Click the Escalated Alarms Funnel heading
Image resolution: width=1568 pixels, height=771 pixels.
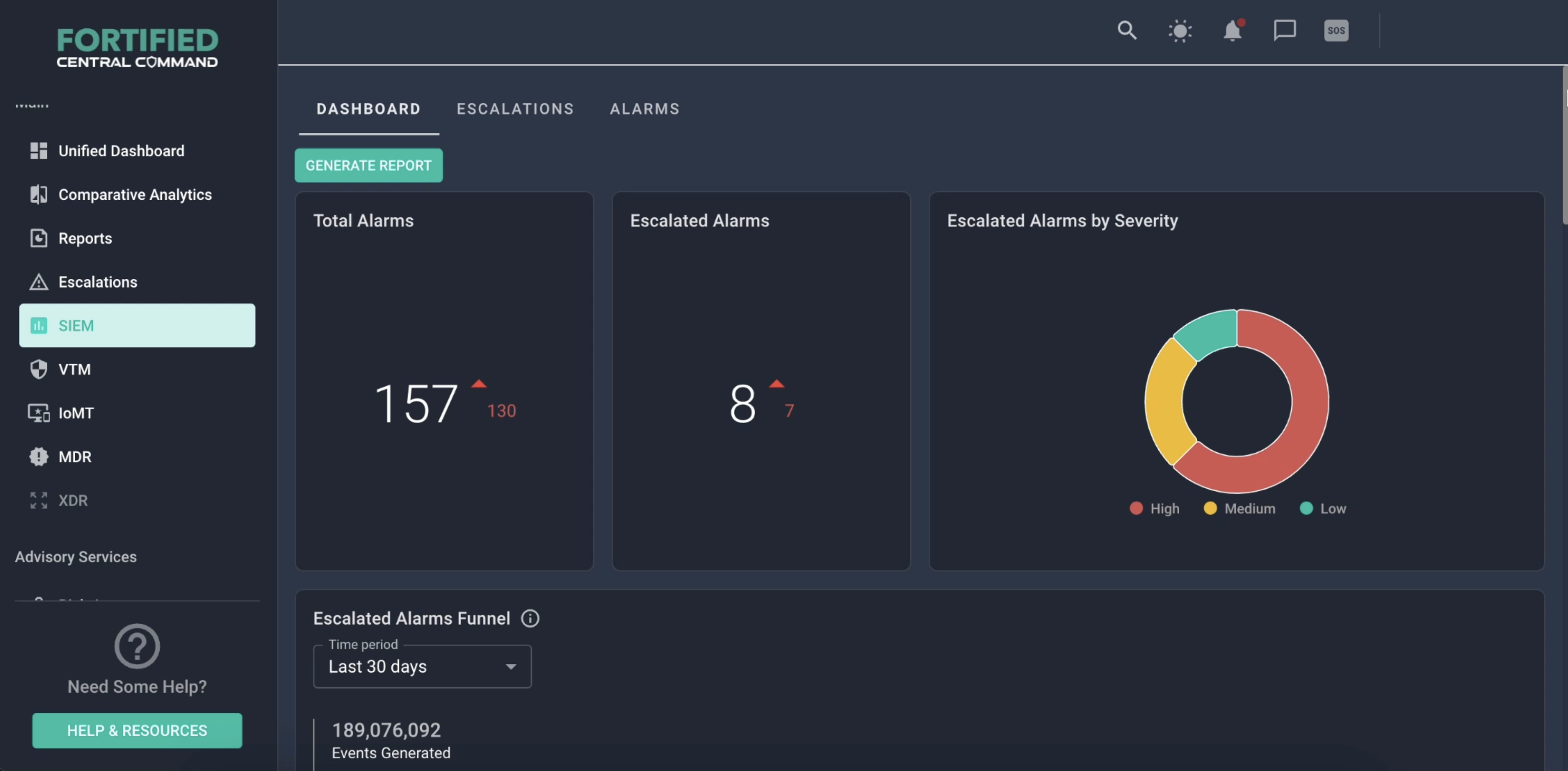click(x=411, y=618)
